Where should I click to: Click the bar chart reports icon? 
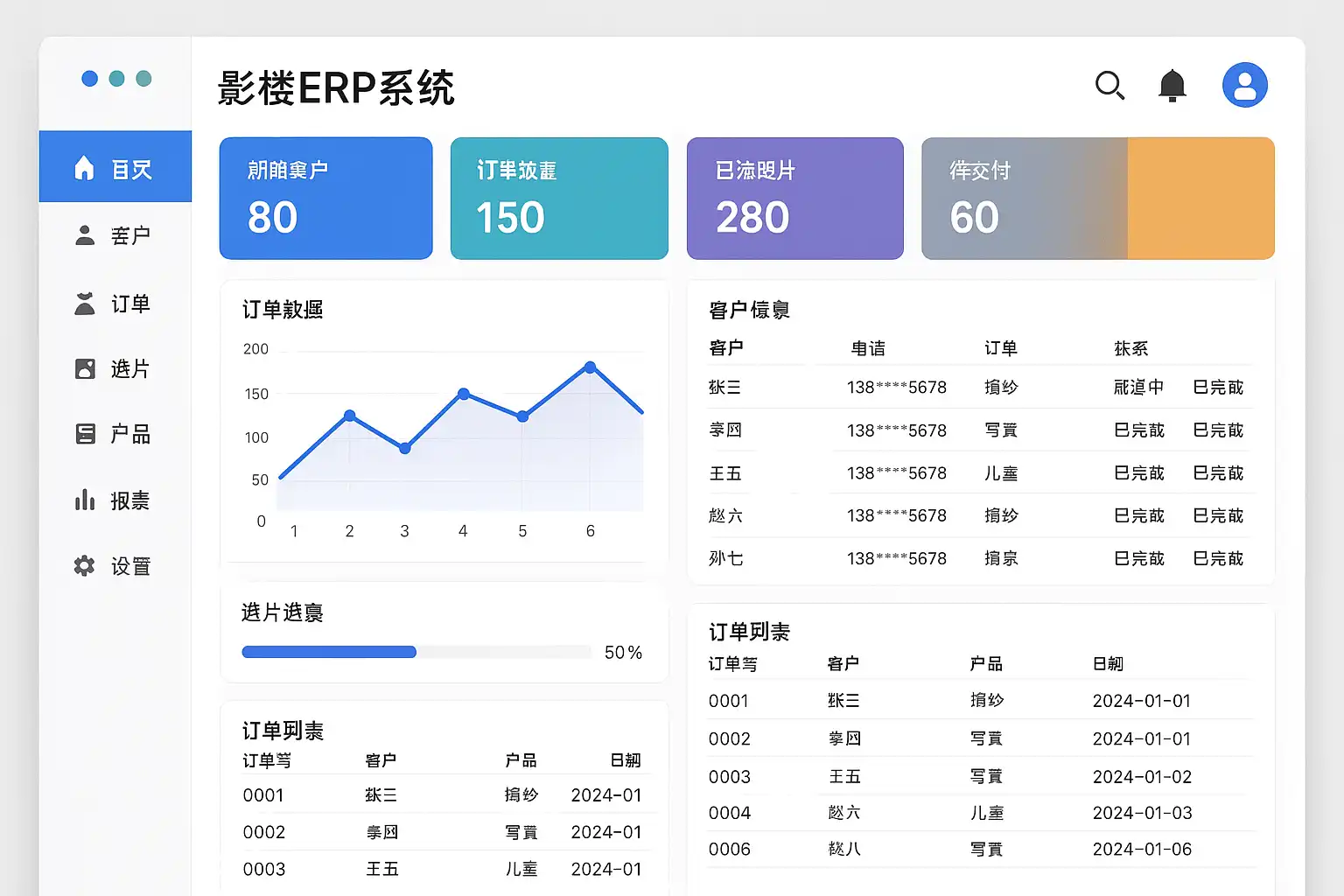pos(85,500)
